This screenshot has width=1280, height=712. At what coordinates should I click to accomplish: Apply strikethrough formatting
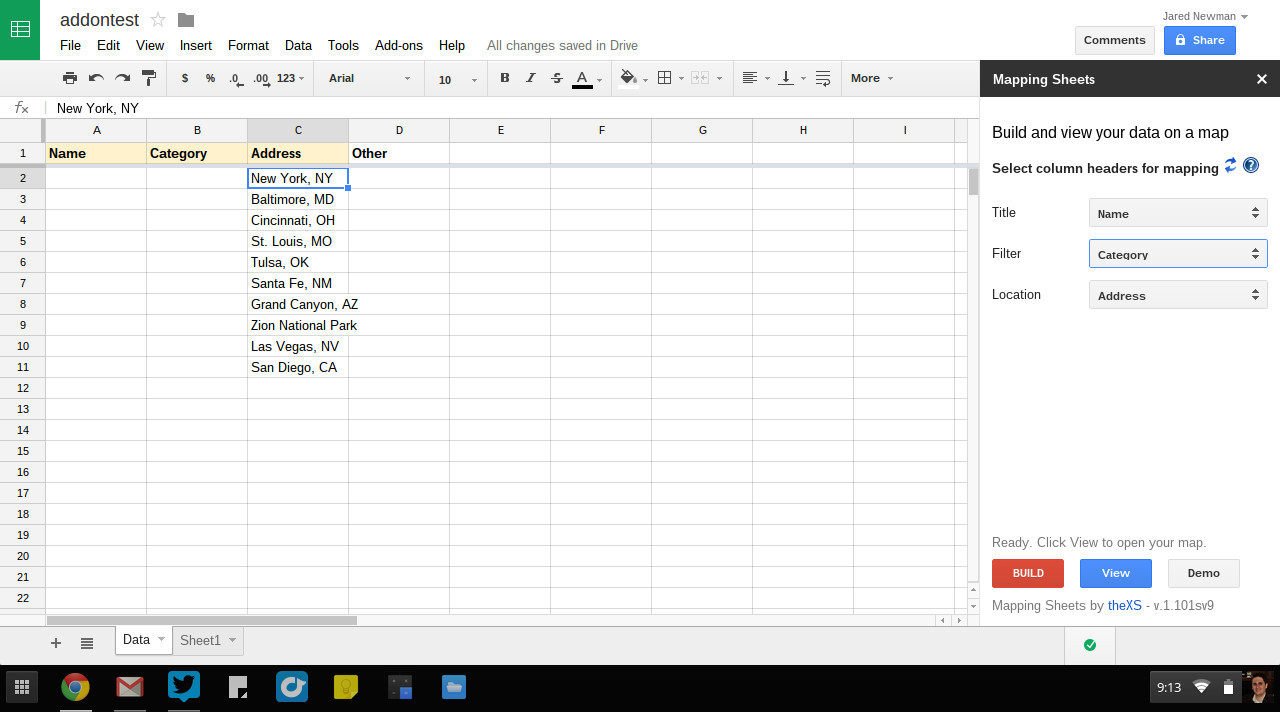pos(557,78)
